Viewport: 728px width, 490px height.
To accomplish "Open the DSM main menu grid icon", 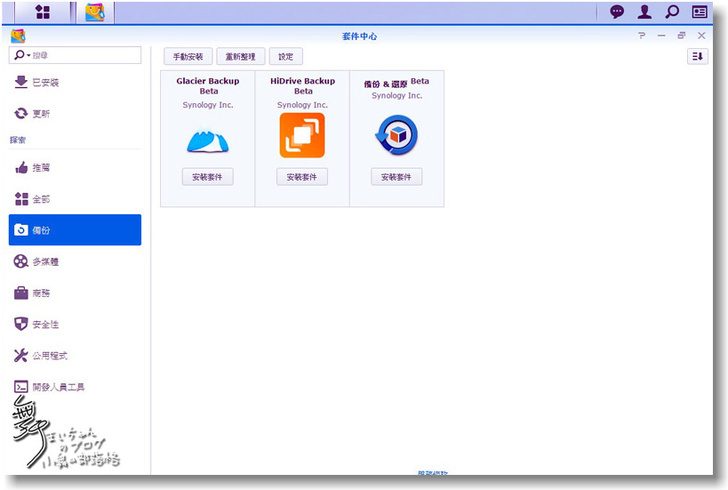I will pos(43,12).
